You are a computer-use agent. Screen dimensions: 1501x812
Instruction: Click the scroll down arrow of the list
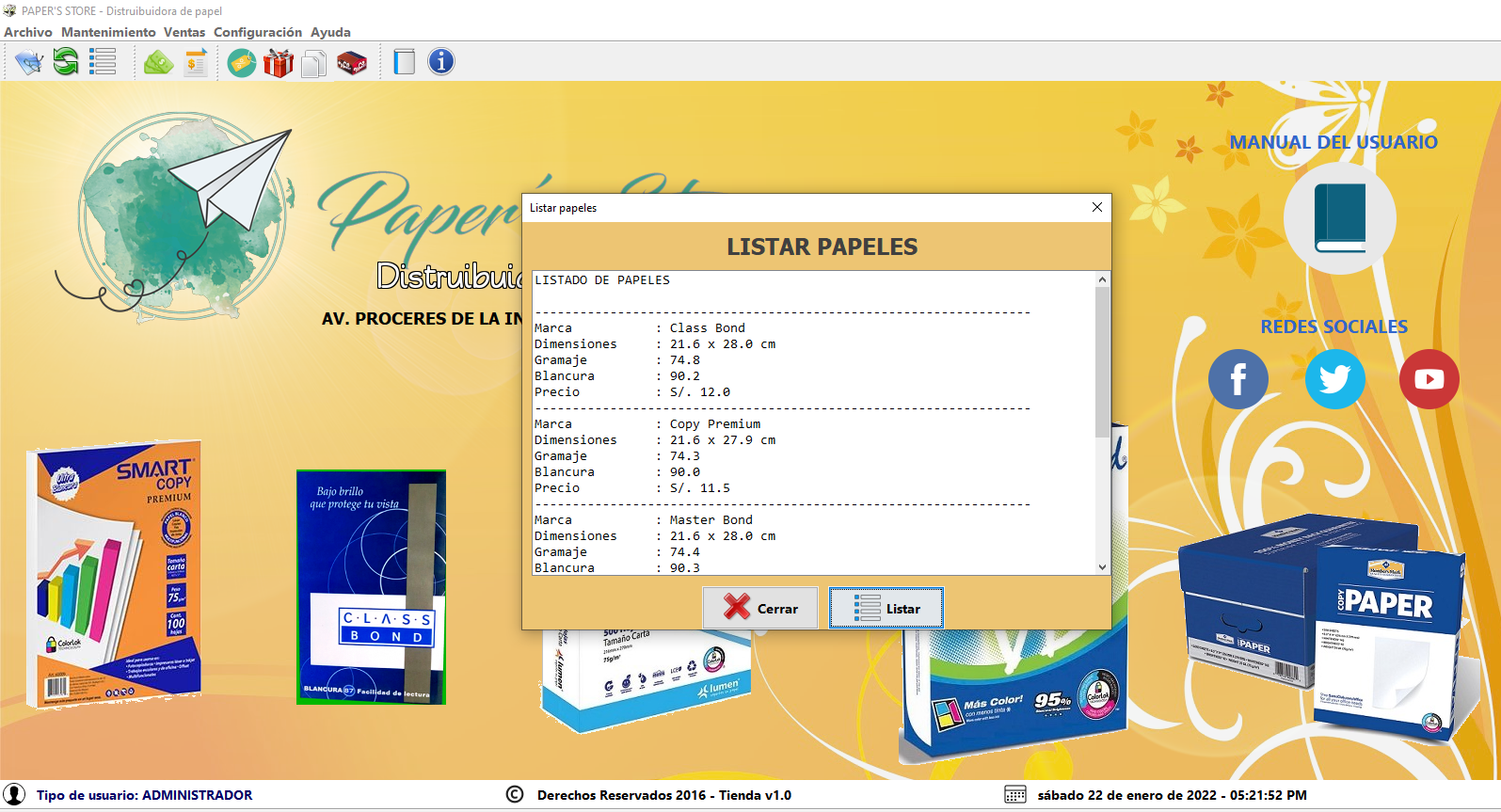tap(1102, 567)
